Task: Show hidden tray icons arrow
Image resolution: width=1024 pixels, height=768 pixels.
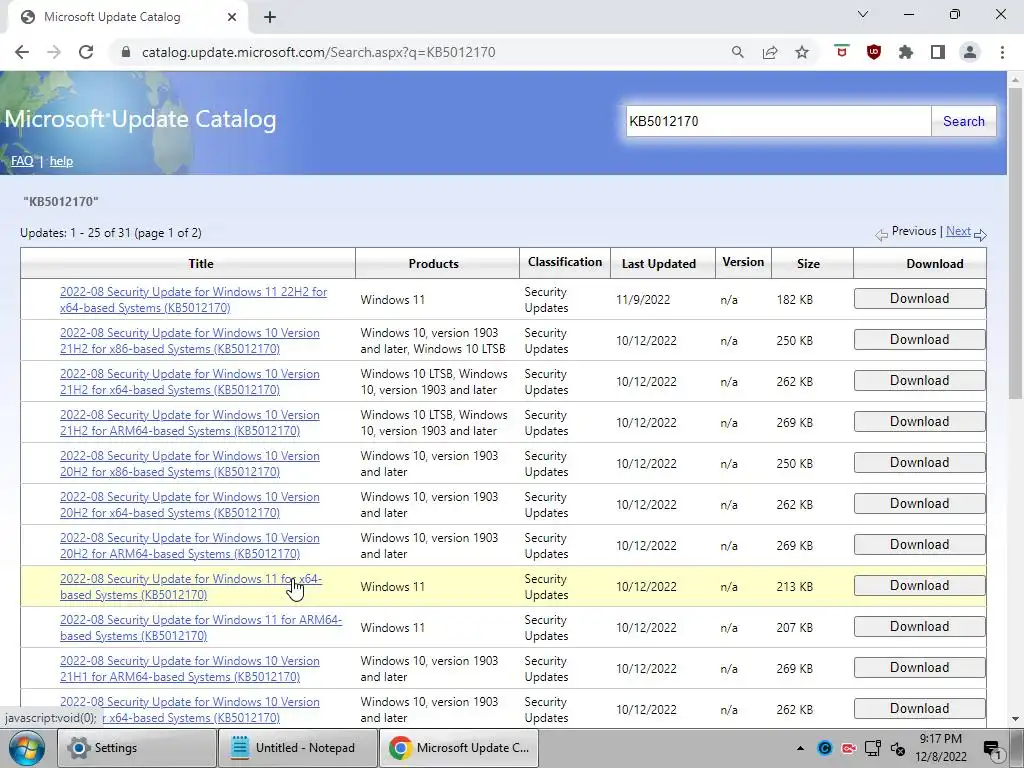Action: tap(800, 748)
